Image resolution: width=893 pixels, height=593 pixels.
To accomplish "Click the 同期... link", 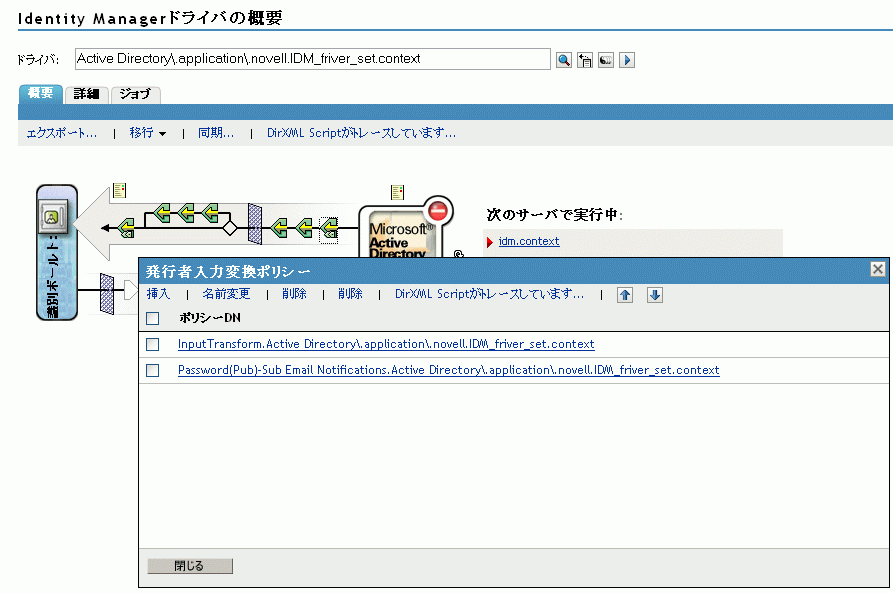I will pos(216,133).
